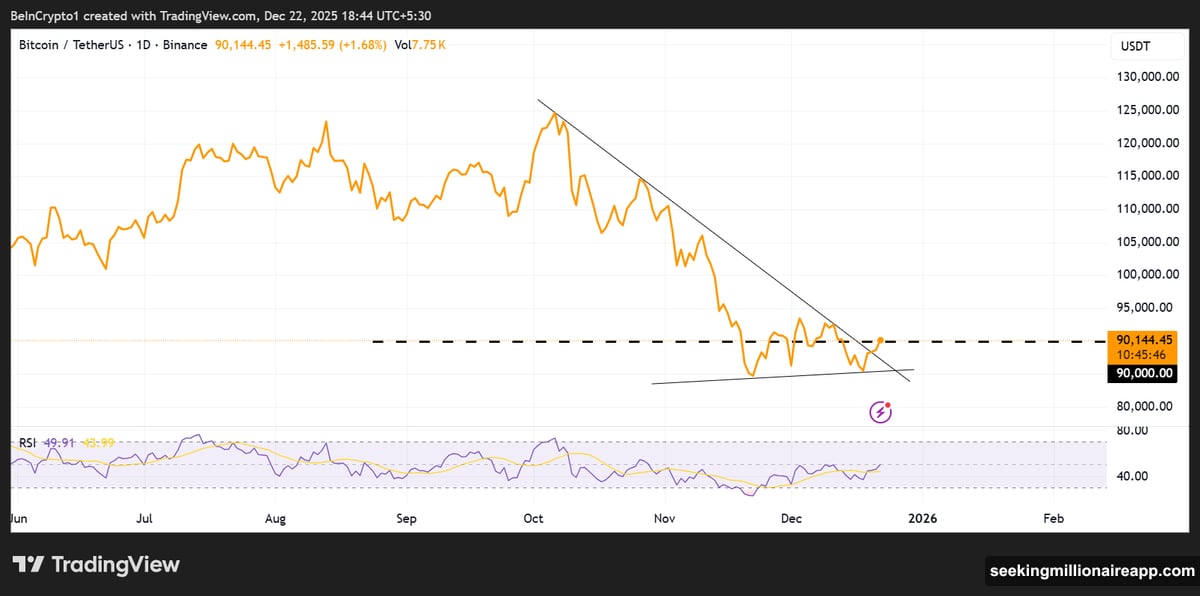Open the seekingmillionaireapp.com watermark link
The image size is (1200, 596).
(1091, 571)
